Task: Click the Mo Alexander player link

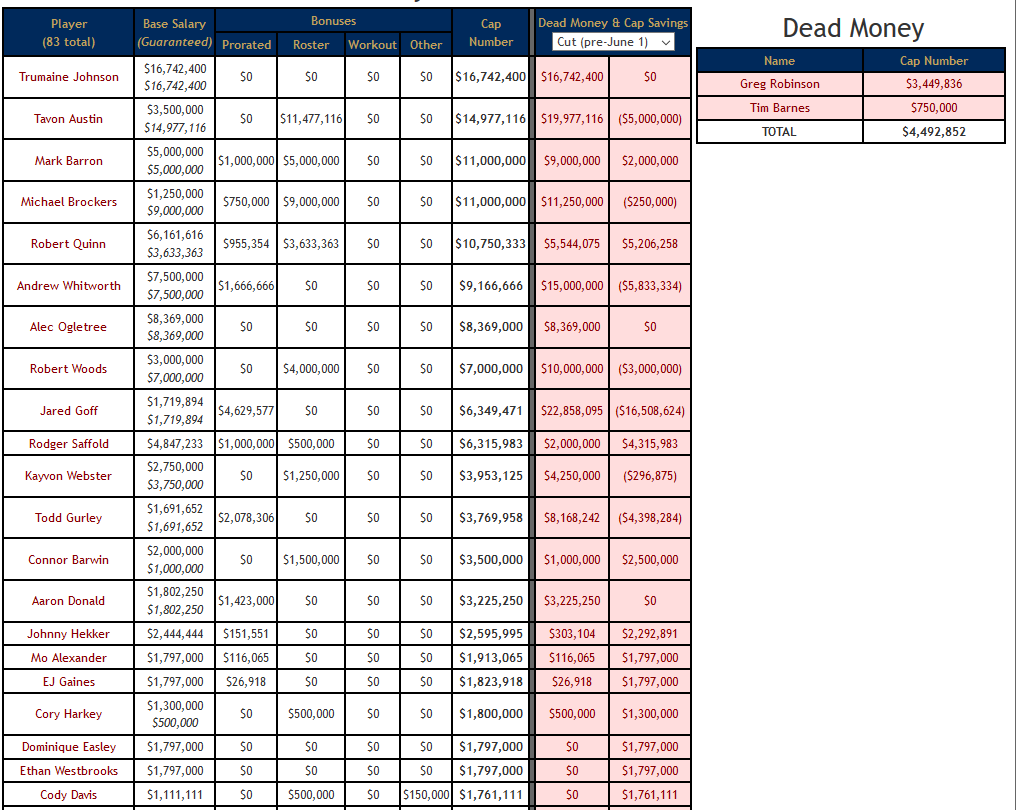Action: (69, 658)
